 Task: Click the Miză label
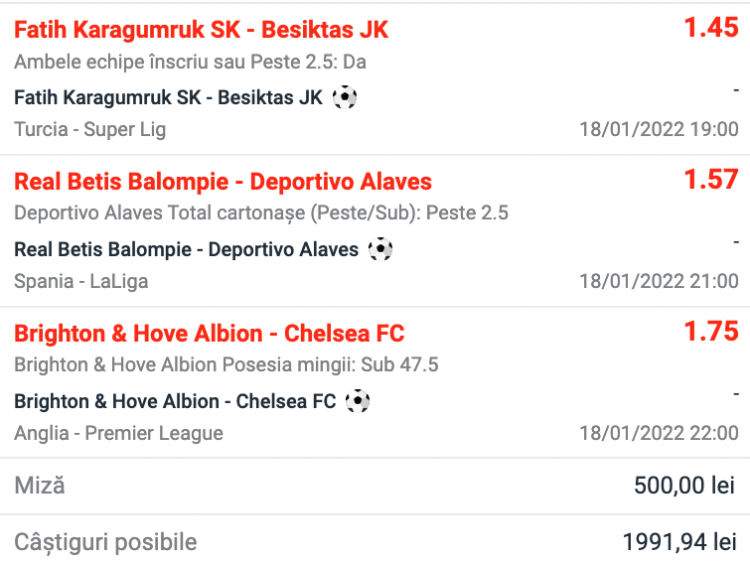click(39, 486)
